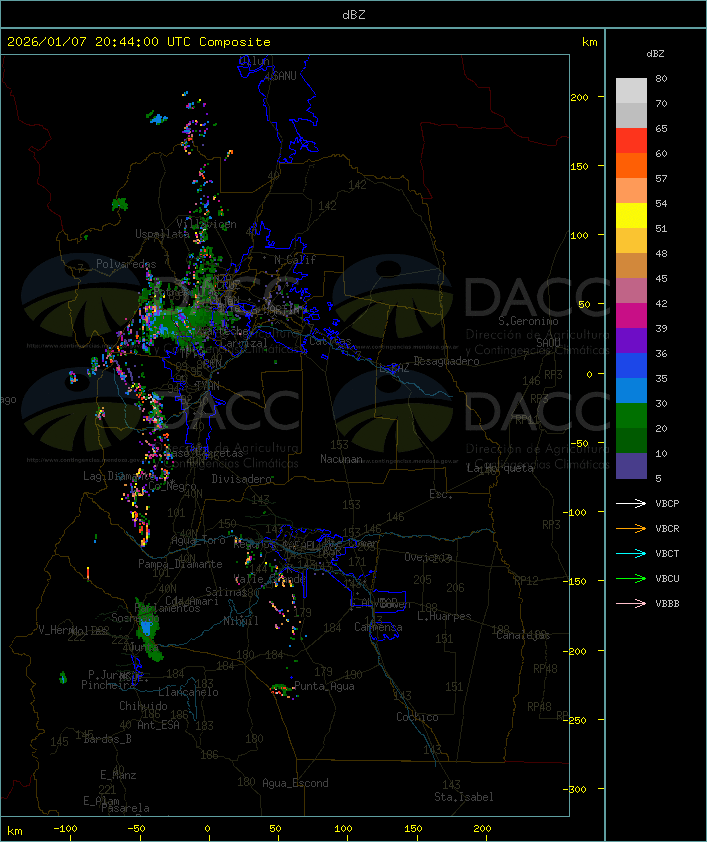Click the E_Manz map label
The height and width of the screenshot is (842, 707).
118,775
